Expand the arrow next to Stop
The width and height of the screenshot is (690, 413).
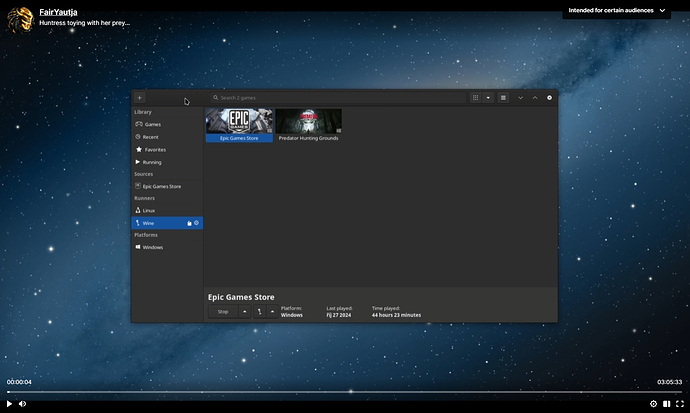pos(245,311)
